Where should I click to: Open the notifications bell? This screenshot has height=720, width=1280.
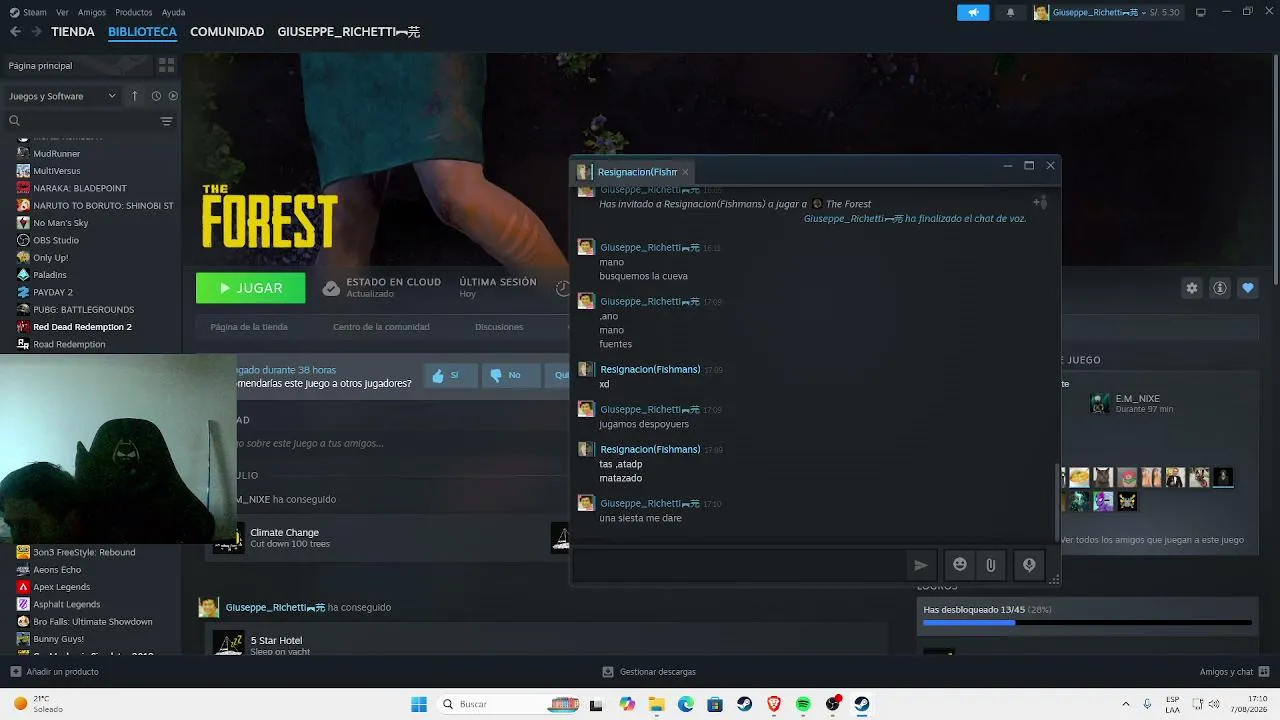click(1010, 12)
